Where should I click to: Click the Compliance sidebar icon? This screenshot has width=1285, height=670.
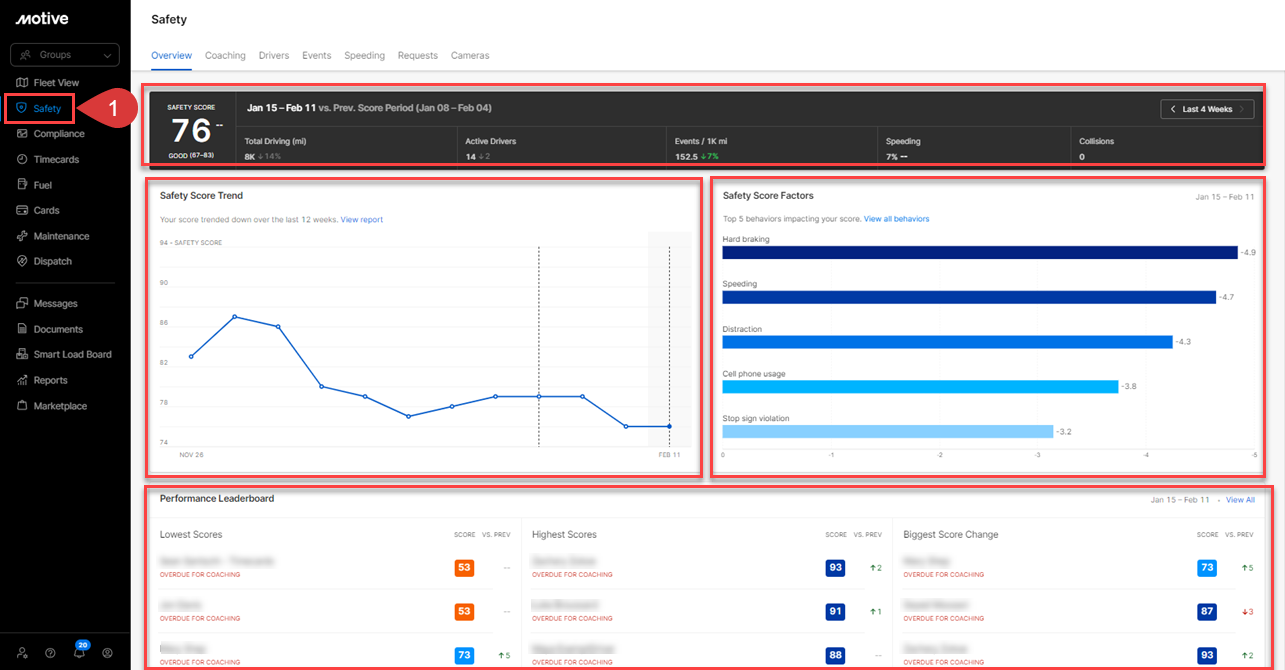[23, 134]
